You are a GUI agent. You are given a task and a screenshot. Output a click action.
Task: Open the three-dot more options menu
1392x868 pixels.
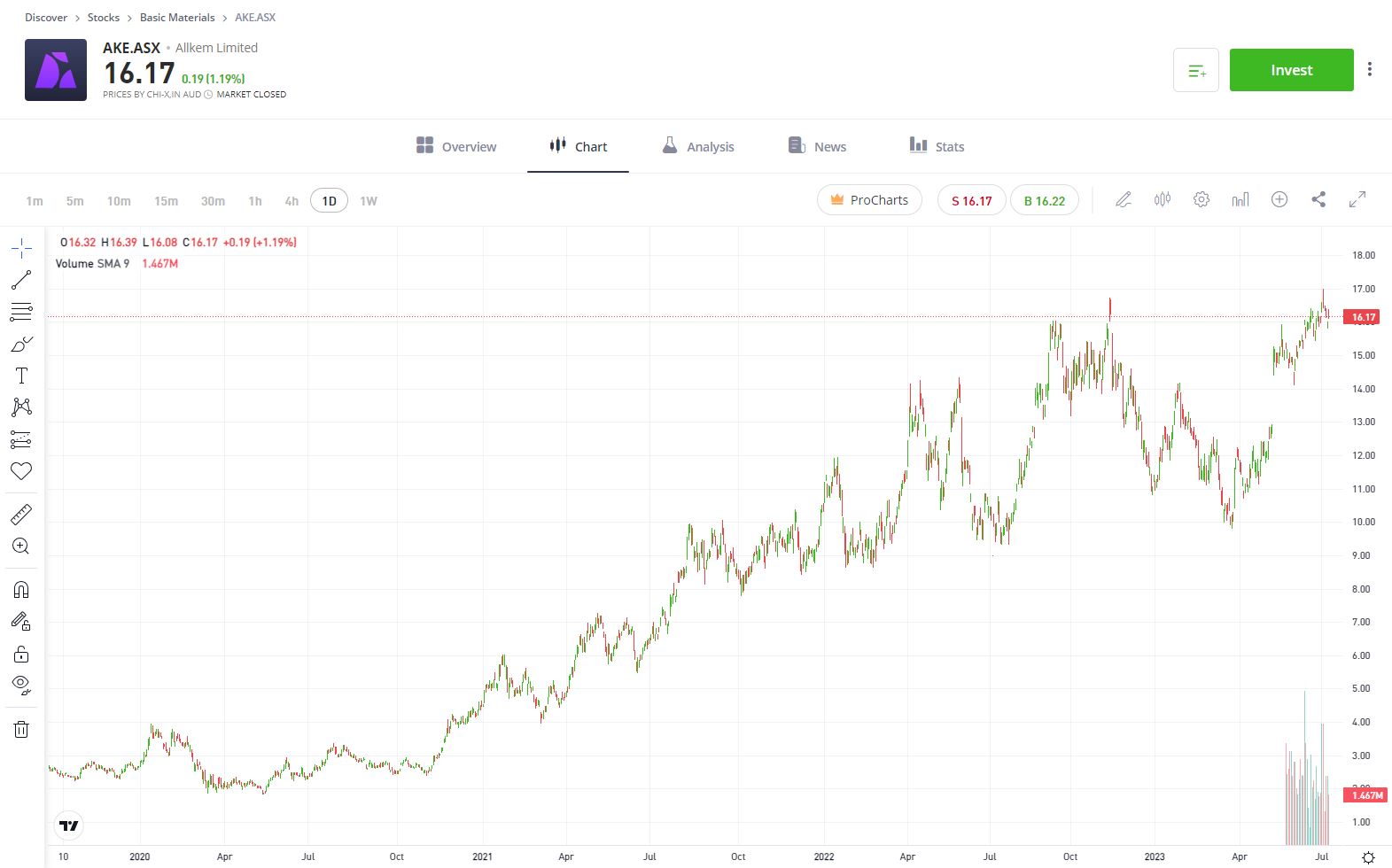point(1370,69)
